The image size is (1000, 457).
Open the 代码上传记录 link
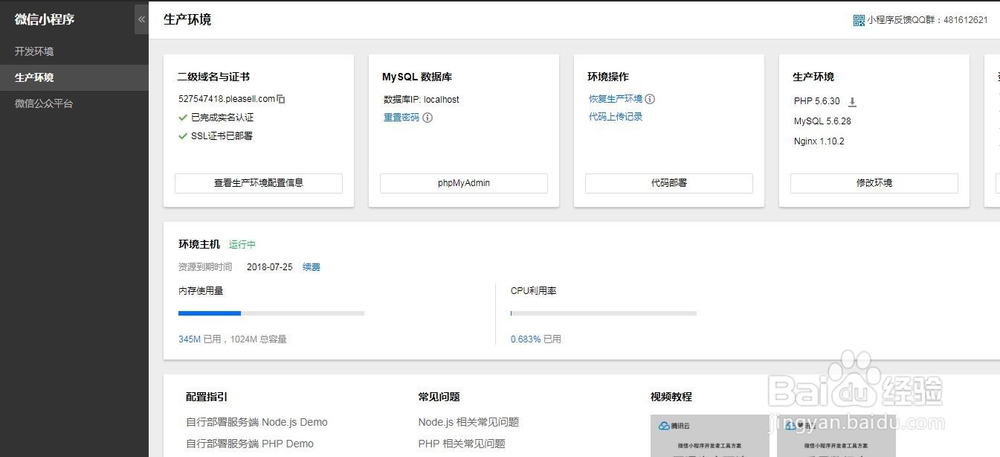[615, 117]
